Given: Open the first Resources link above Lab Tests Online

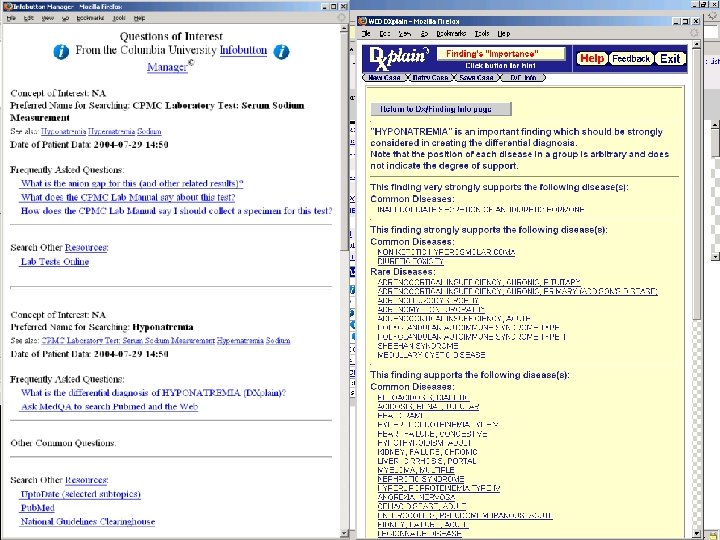Looking at the screenshot, I should pos(86,248).
